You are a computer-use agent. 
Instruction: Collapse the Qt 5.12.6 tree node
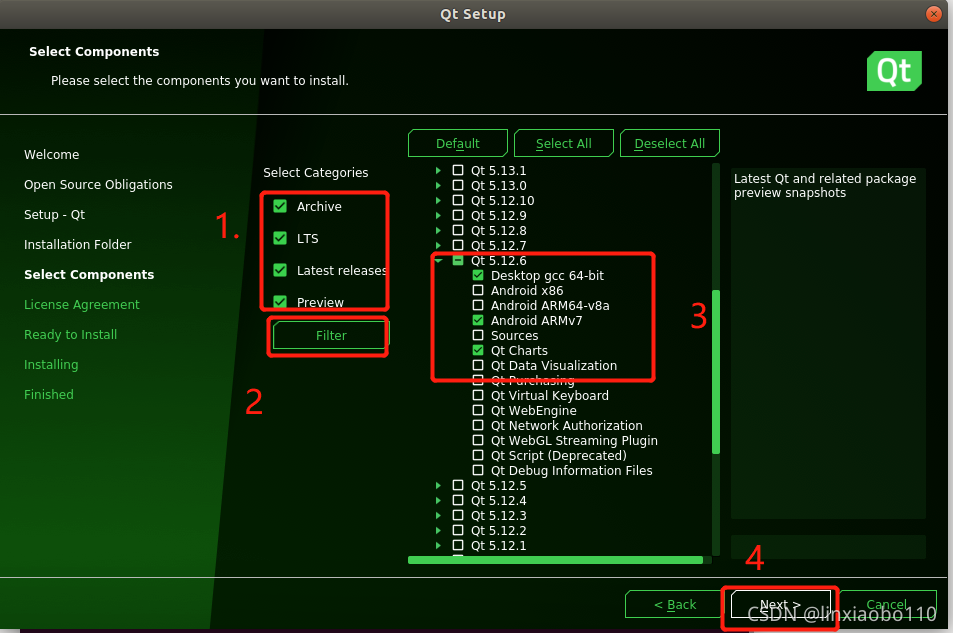pos(438,260)
